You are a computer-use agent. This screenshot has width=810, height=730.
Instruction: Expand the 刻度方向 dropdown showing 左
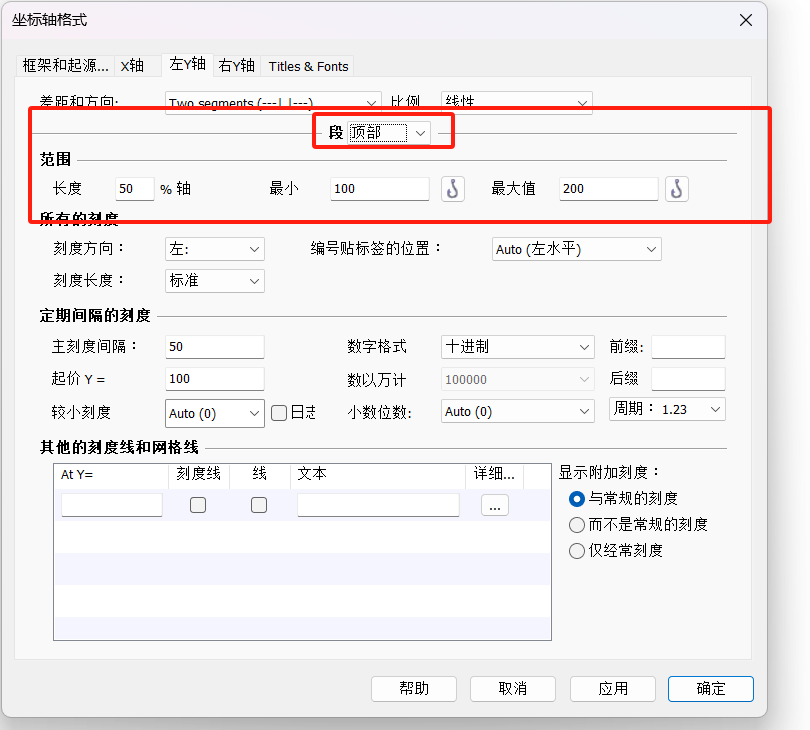[214, 249]
